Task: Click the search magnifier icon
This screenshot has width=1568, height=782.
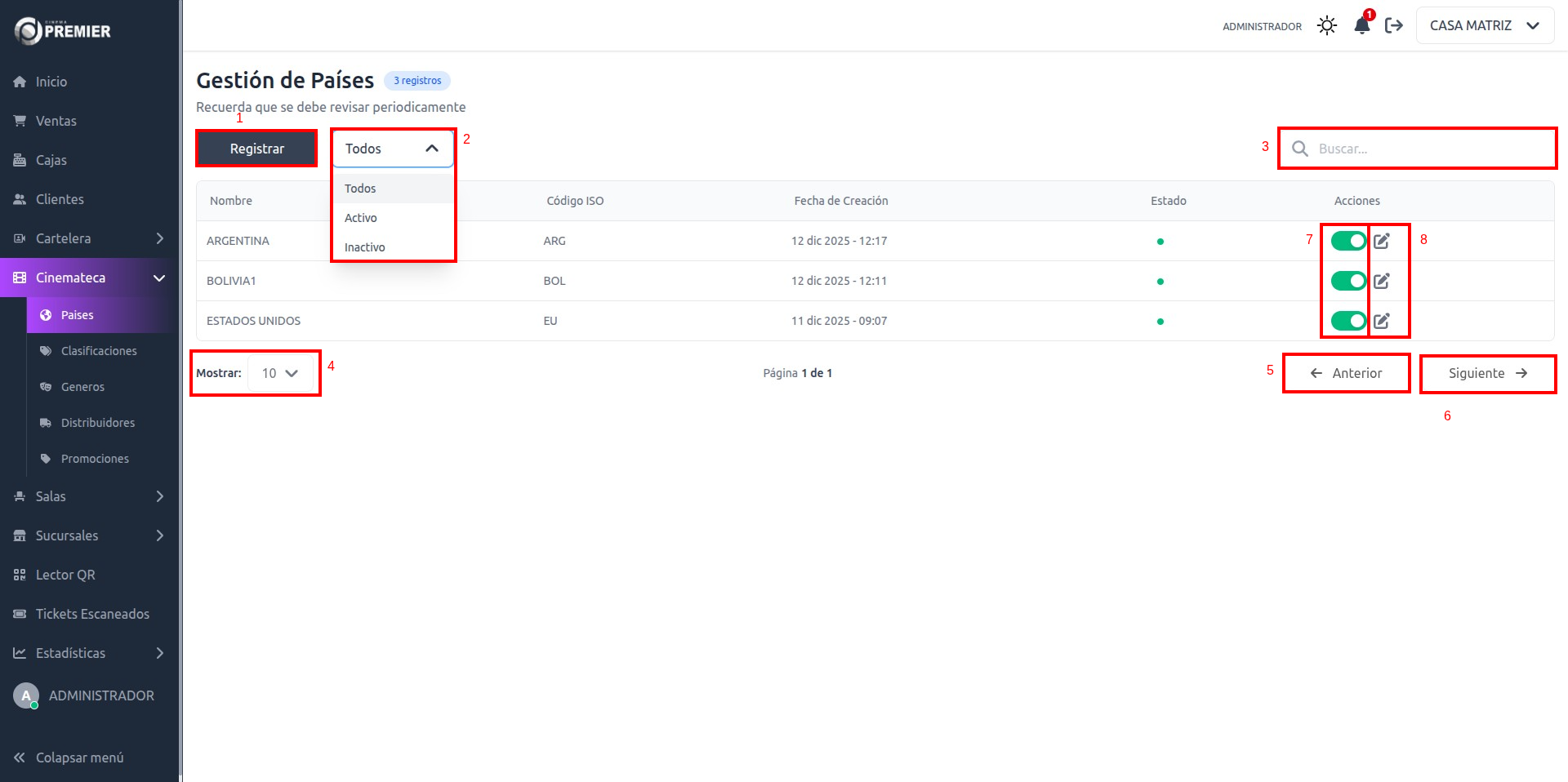Action: (1300, 149)
